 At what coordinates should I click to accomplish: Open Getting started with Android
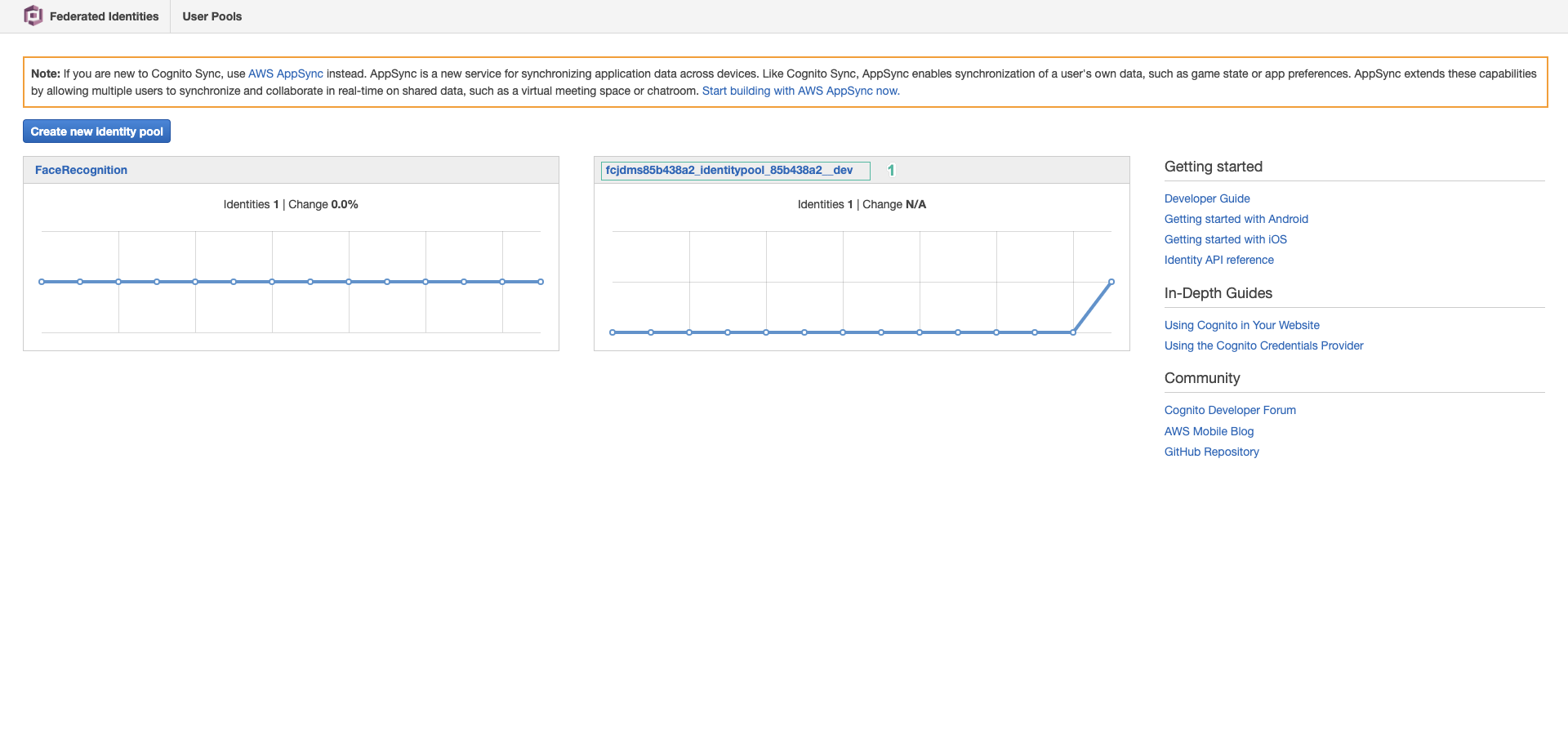(1236, 219)
